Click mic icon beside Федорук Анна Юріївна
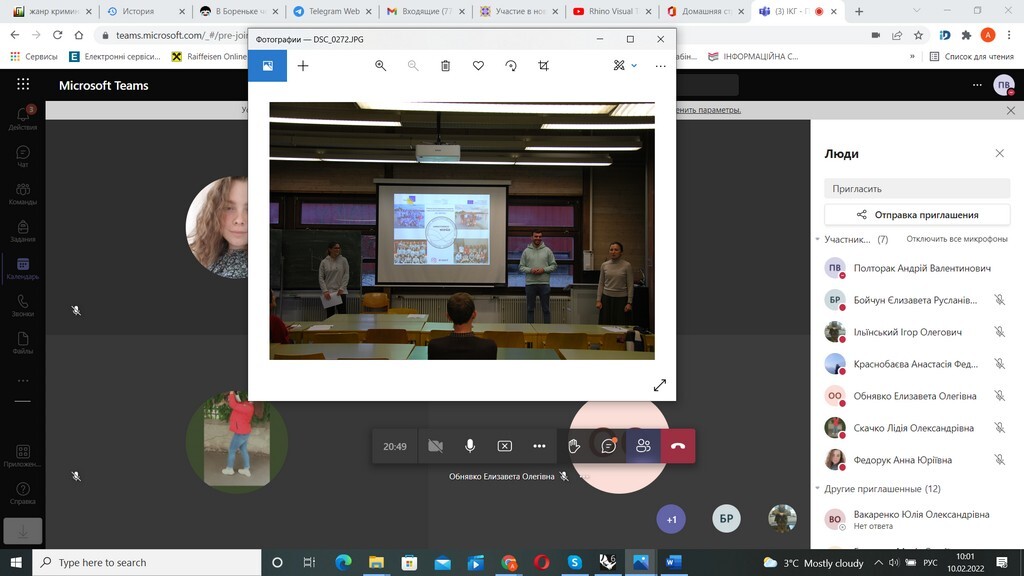Screen dimensions: 1024x576 point(999,460)
